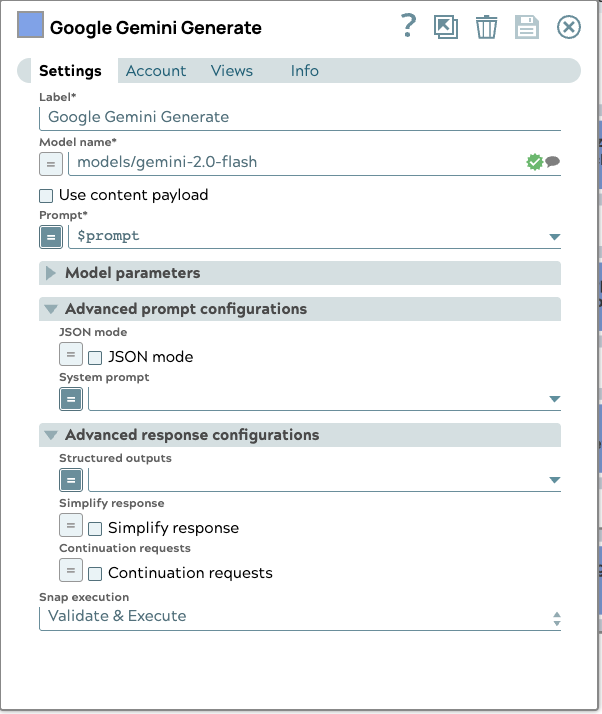Tick the Continuation requests checkbox
602x714 pixels.
(x=96, y=574)
